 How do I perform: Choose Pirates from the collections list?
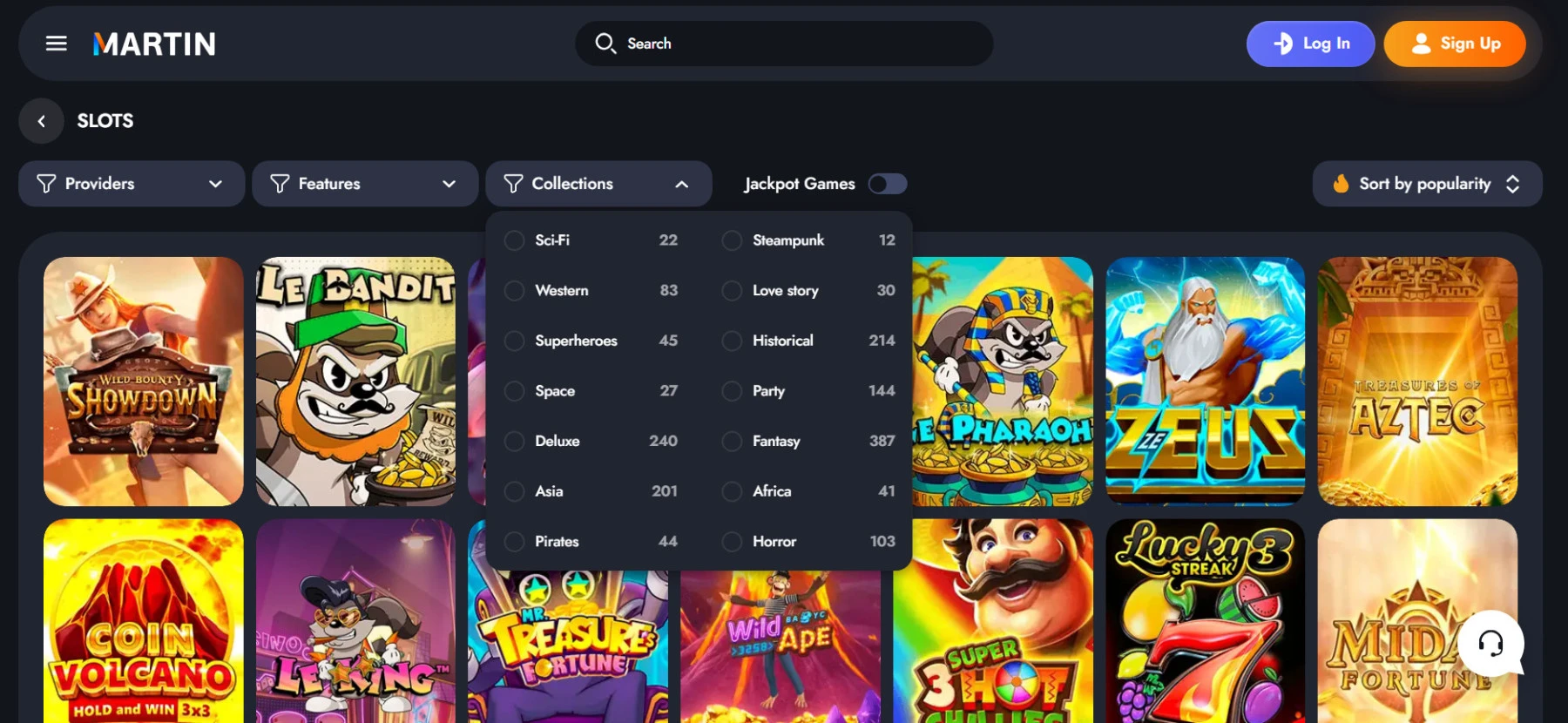(557, 542)
